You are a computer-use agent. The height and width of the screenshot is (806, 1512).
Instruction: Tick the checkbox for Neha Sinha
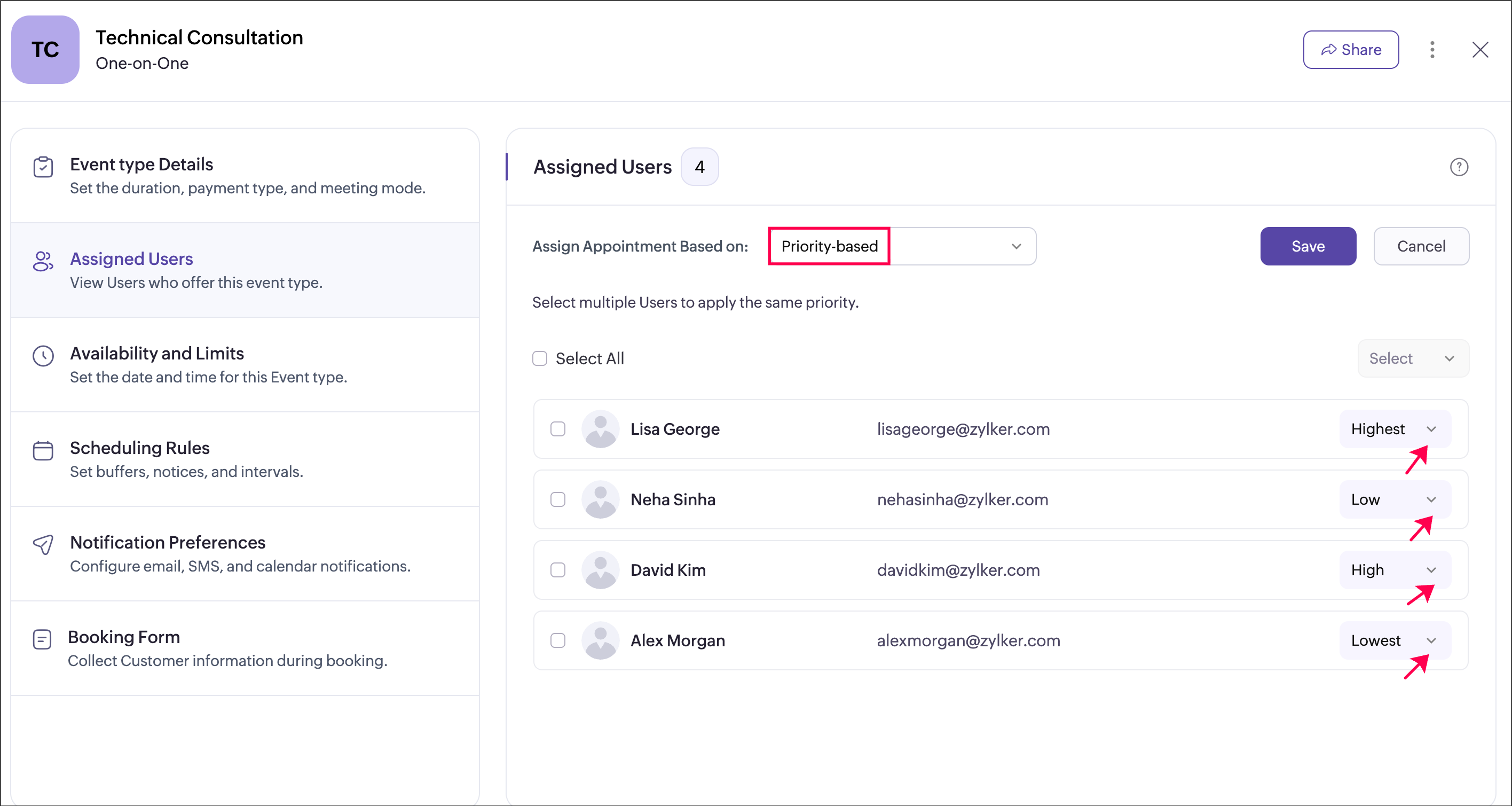click(x=557, y=499)
